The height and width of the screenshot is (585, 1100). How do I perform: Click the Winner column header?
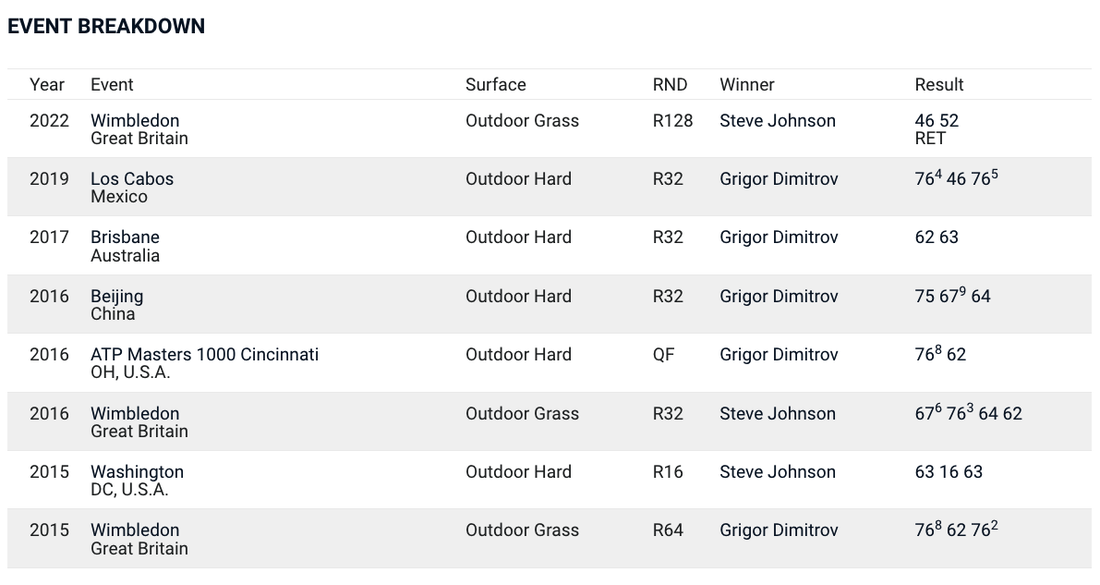[747, 85]
